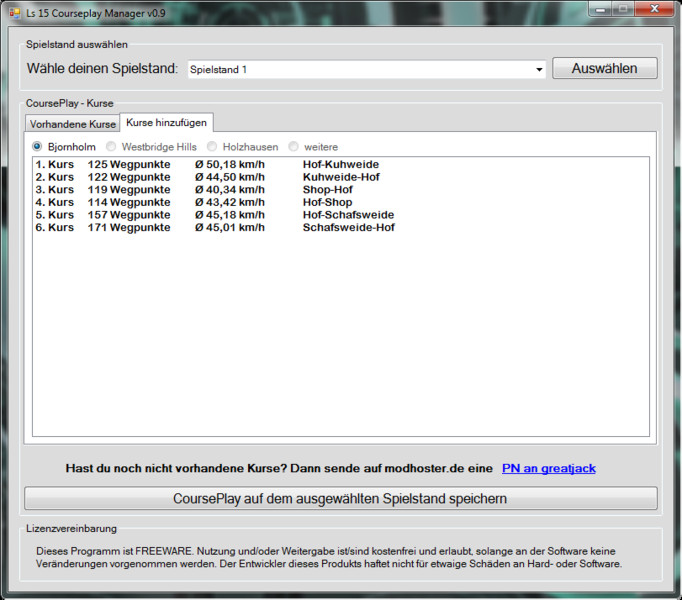Image resolution: width=682 pixels, height=600 pixels.
Task: Select the Westbridge Hills radio button
Action: tap(112, 147)
